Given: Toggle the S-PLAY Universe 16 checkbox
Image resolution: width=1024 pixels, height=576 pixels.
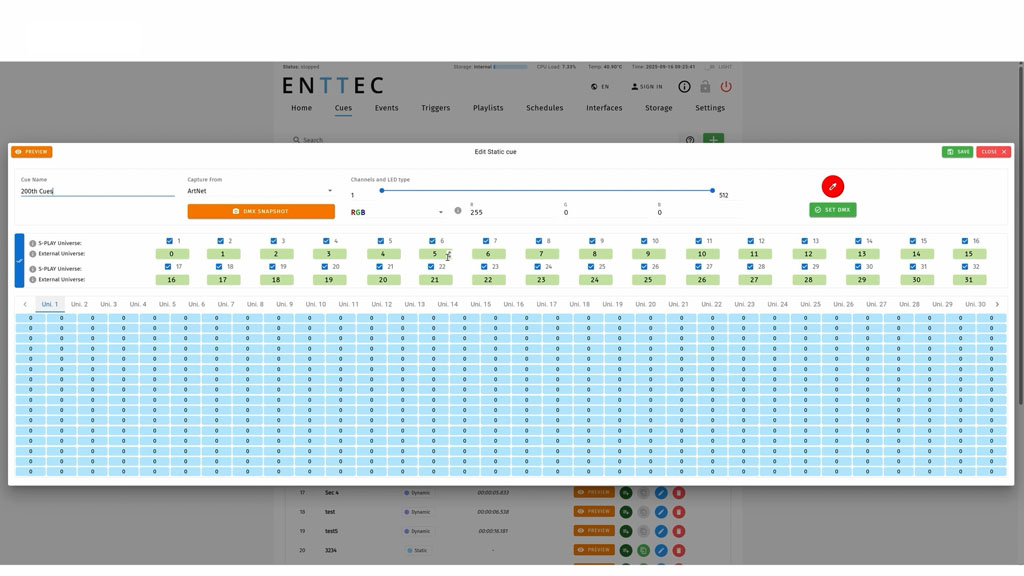Looking at the screenshot, I should tap(965, 241).
